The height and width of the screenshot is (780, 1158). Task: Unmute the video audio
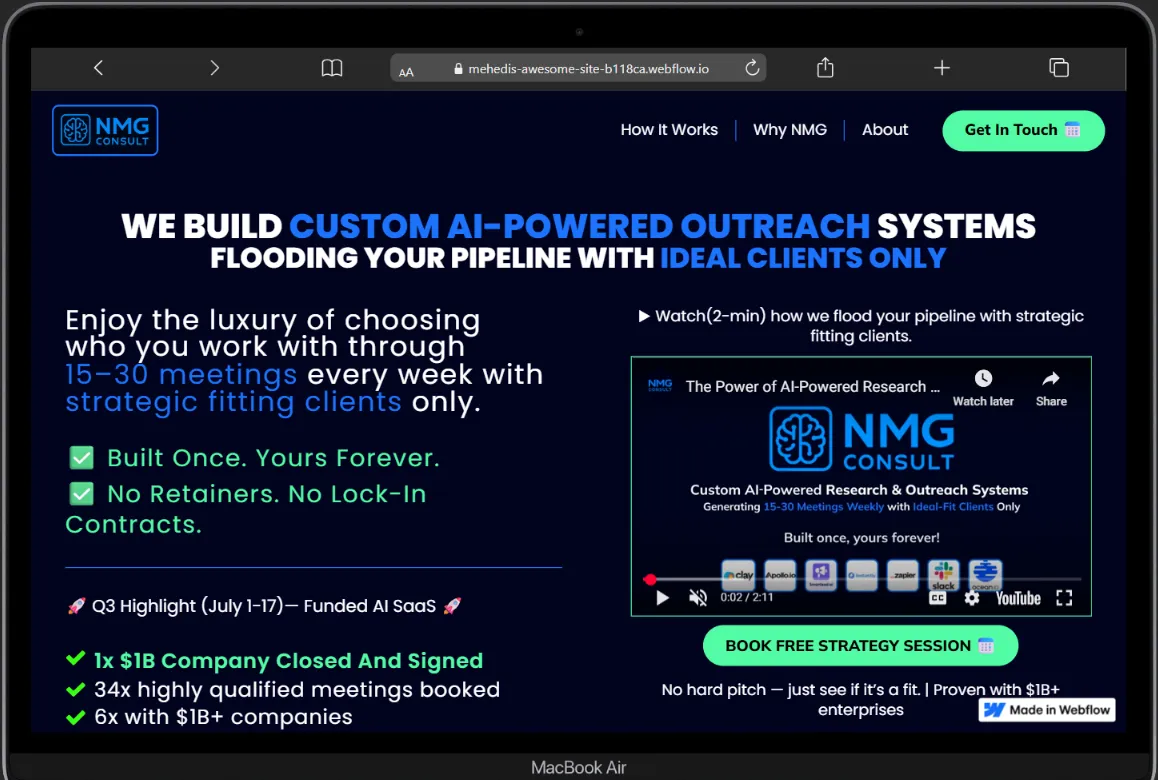[x=697, y=597]
